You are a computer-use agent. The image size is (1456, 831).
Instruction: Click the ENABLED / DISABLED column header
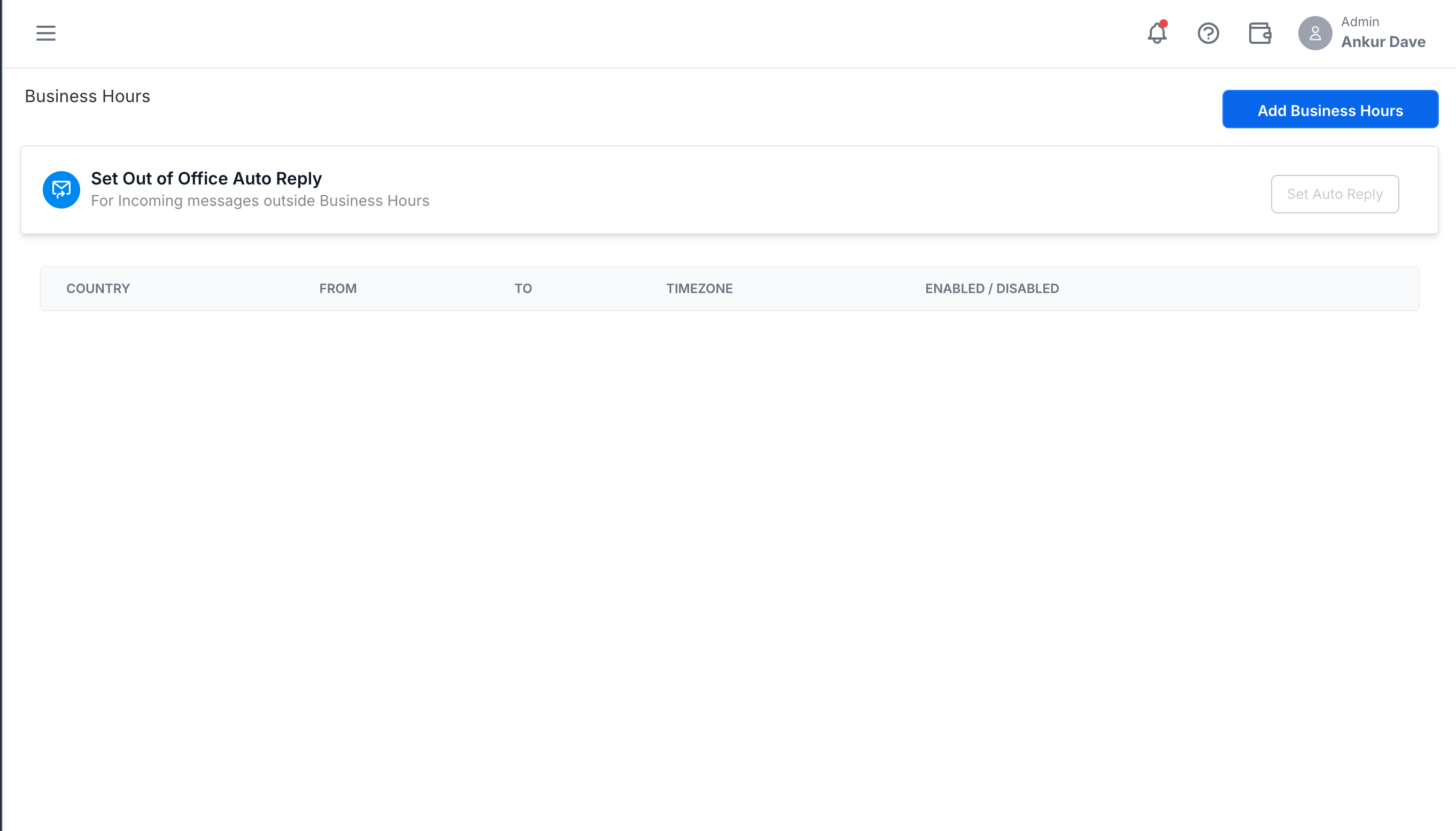(x=992, y=289)
